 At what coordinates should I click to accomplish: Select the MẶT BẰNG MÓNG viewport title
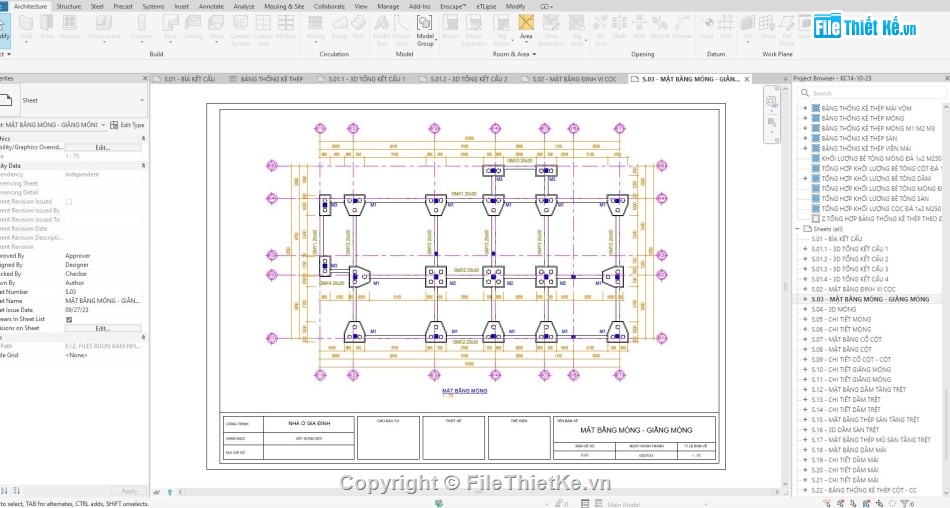(x=464, y=391)
